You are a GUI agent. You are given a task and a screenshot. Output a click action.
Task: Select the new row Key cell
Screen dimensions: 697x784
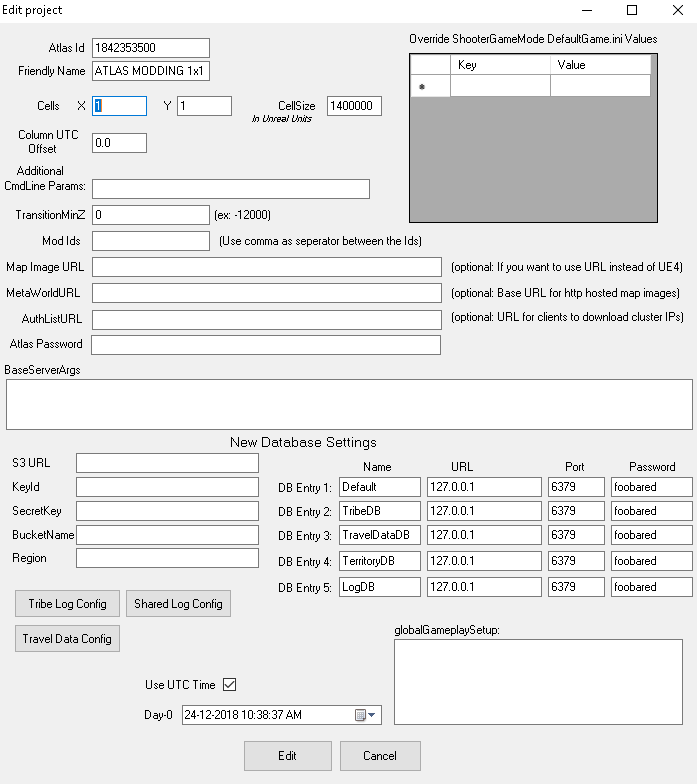500,86
